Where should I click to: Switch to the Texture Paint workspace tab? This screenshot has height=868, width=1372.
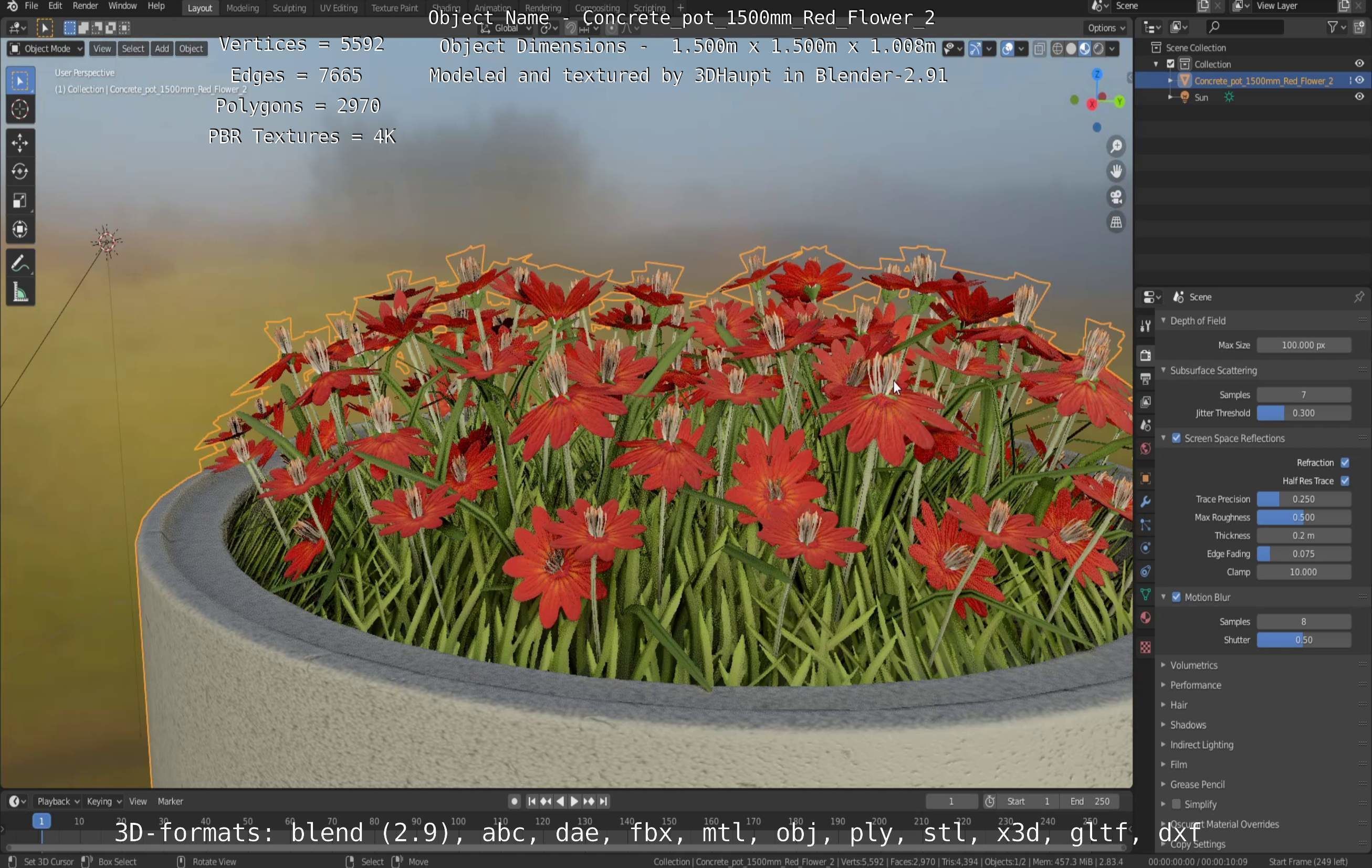click(394, 8)
